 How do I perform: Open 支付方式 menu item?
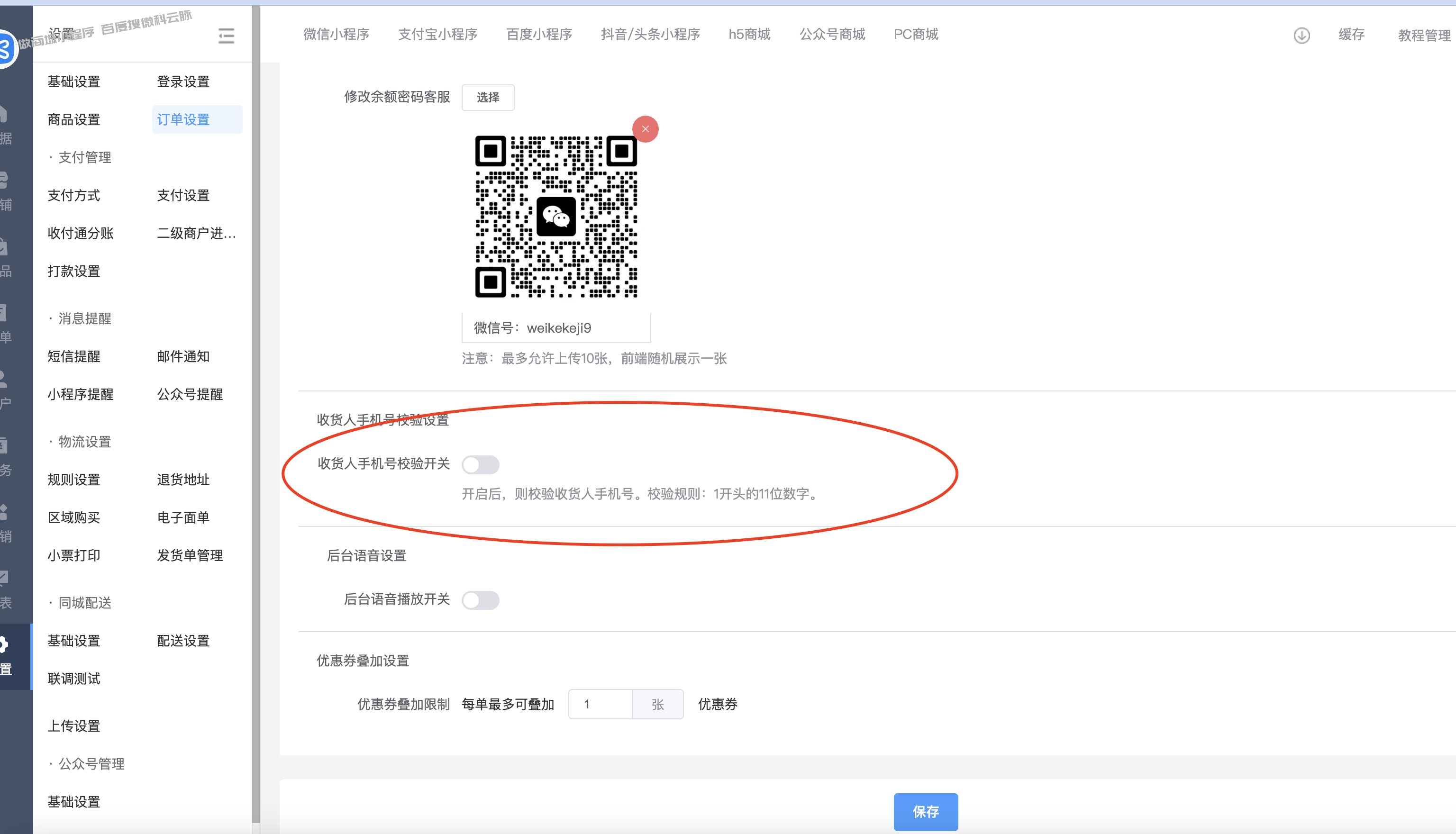tap(74, 195)
